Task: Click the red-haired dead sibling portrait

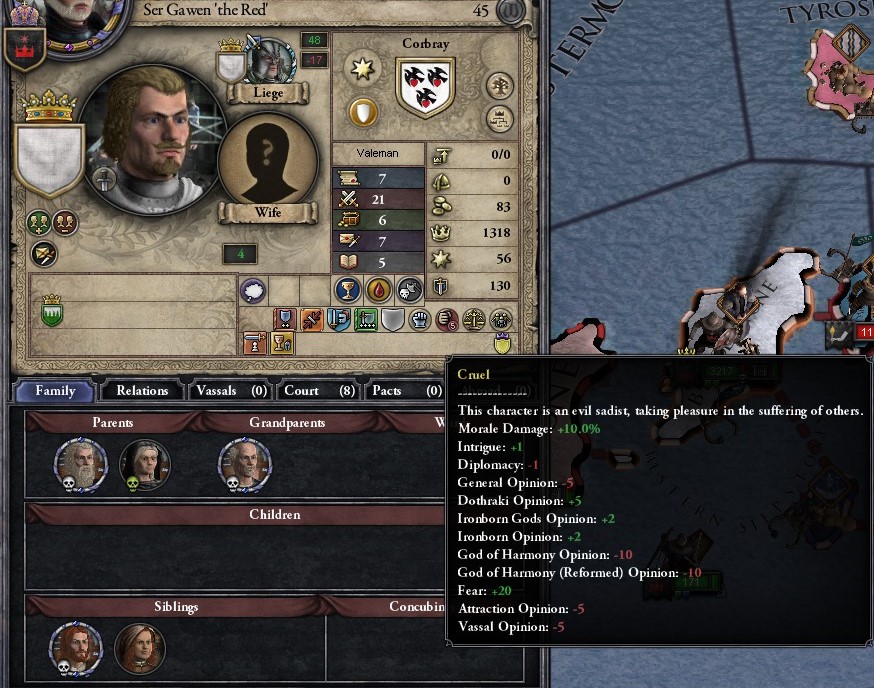Action: click(76, 648)
